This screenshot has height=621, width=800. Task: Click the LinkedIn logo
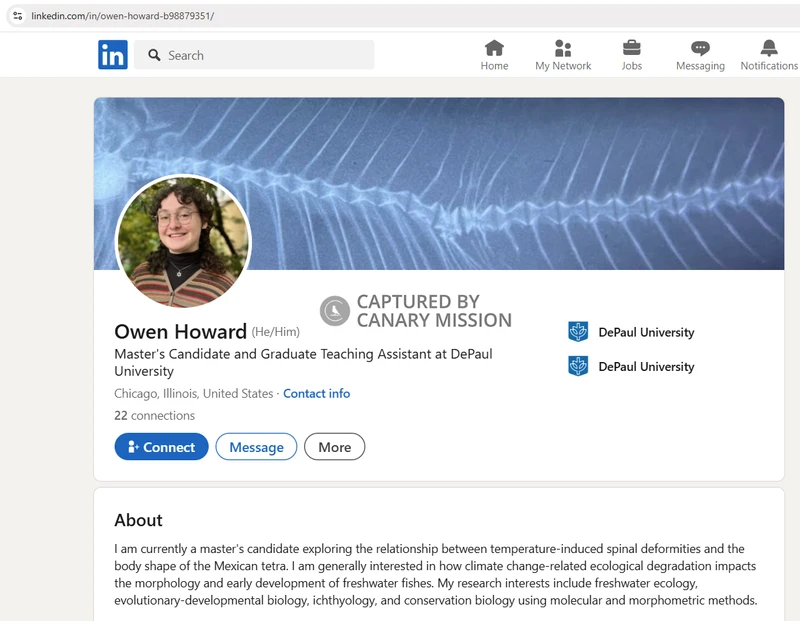(113, 55)
